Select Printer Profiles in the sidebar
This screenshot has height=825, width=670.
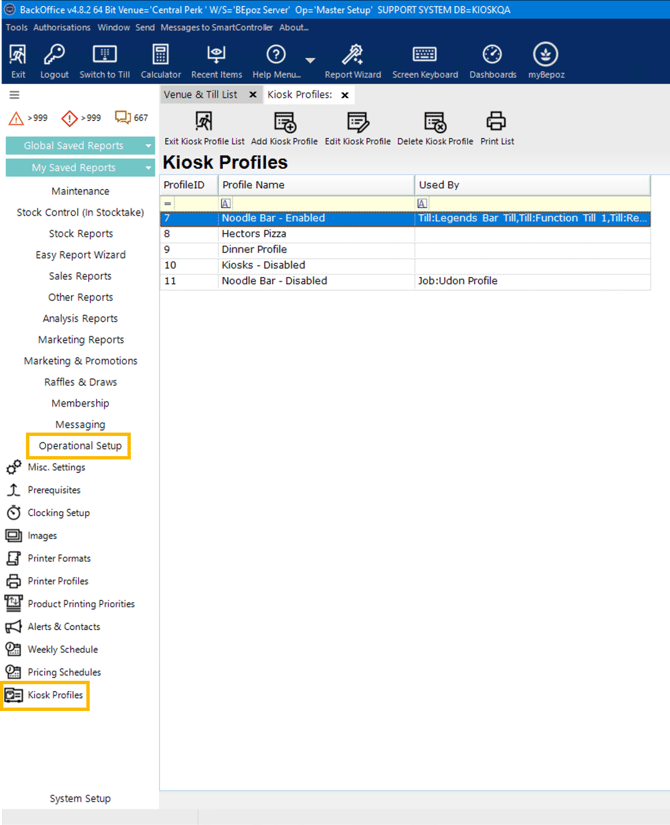(x=58, y=581)
